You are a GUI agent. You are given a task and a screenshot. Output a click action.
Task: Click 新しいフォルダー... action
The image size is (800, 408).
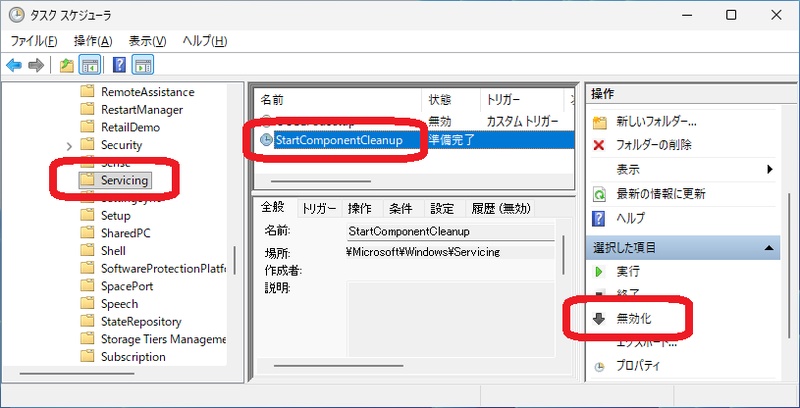pos(656,122)
